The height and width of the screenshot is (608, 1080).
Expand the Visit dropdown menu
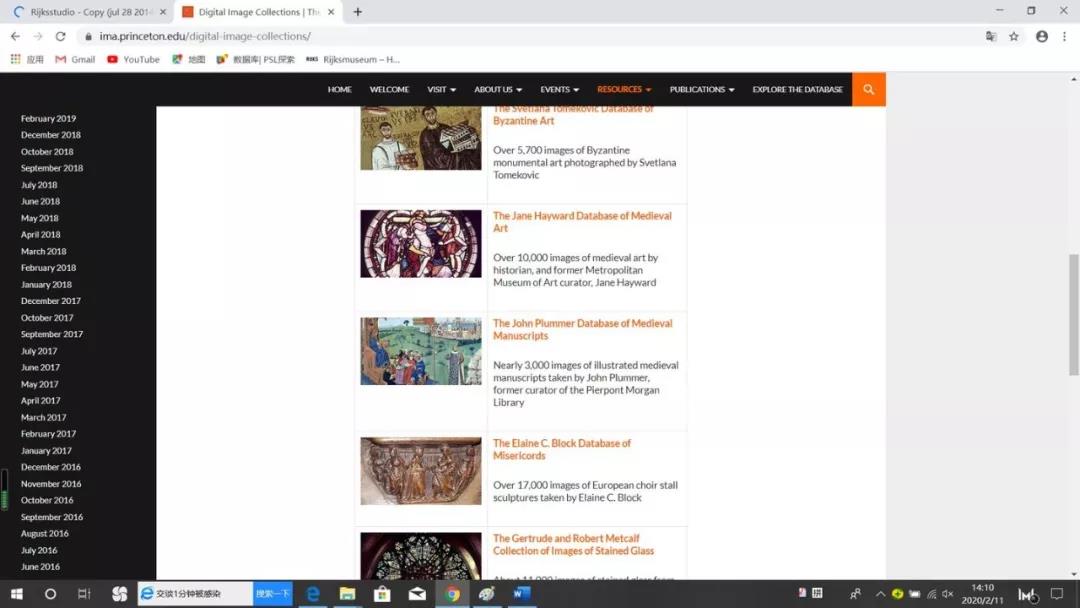coord(441,89)
